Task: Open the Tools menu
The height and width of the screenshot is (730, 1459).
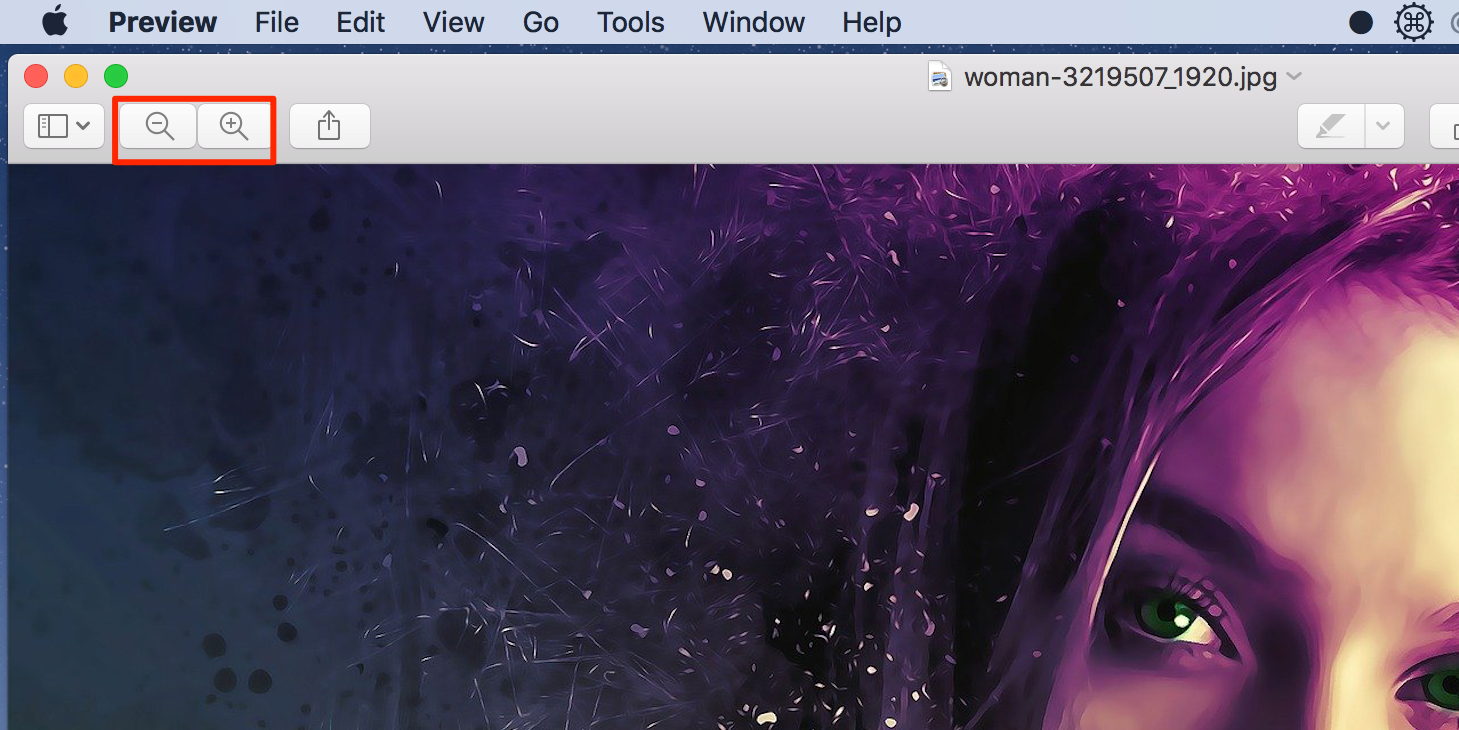Action: (x=630, y=21)
